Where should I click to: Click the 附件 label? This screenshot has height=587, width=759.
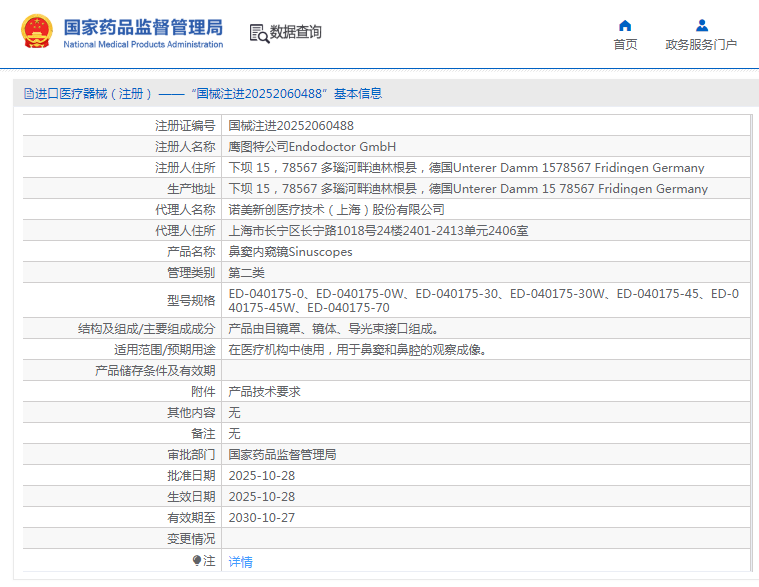[203, 392]
